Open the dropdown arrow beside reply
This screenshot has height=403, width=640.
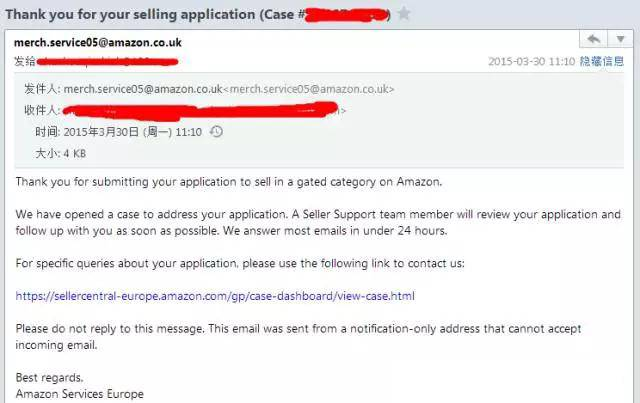620,39
